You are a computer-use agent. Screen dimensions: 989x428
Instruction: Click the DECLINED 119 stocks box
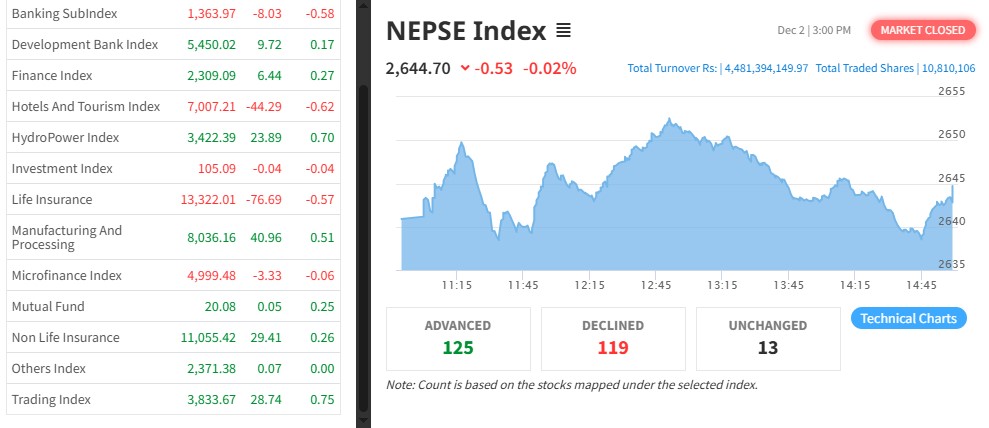point(613,338)
